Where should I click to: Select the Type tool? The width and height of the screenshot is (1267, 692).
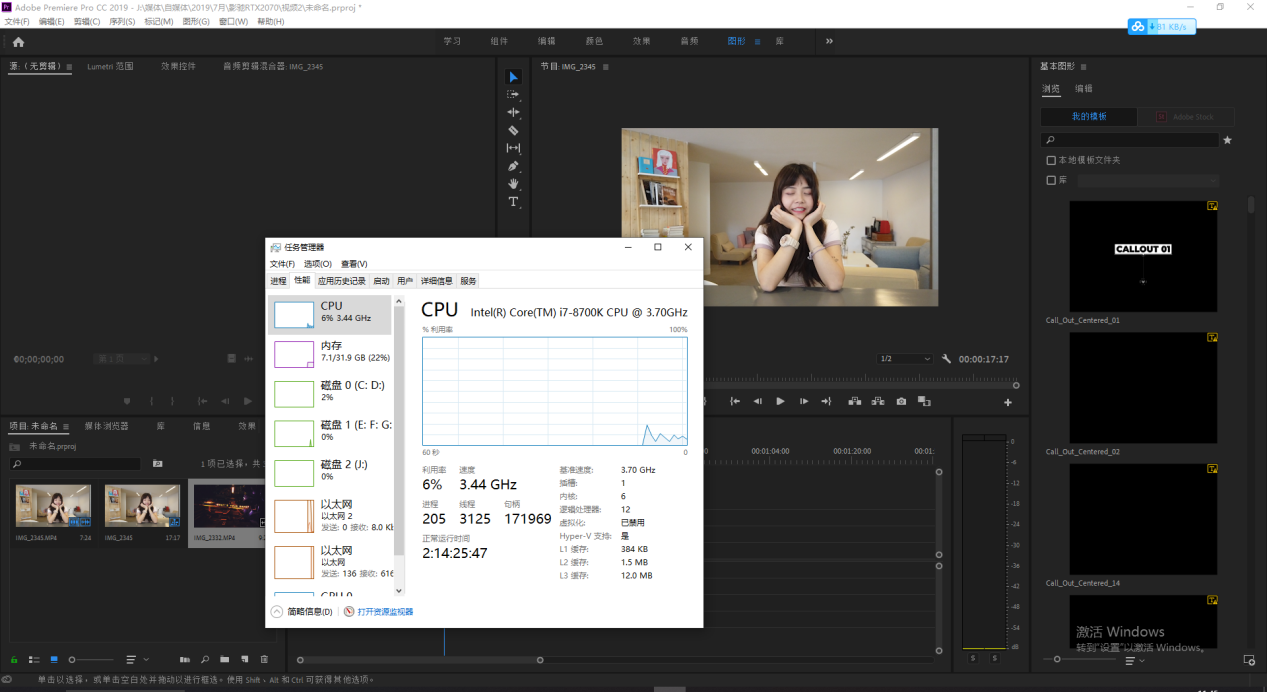point(513,202)
